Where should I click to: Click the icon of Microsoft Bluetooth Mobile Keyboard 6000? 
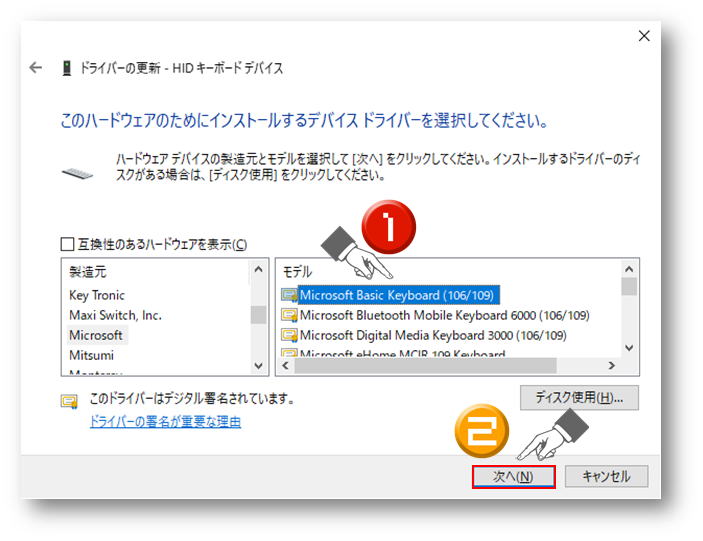tap(289, 315)
